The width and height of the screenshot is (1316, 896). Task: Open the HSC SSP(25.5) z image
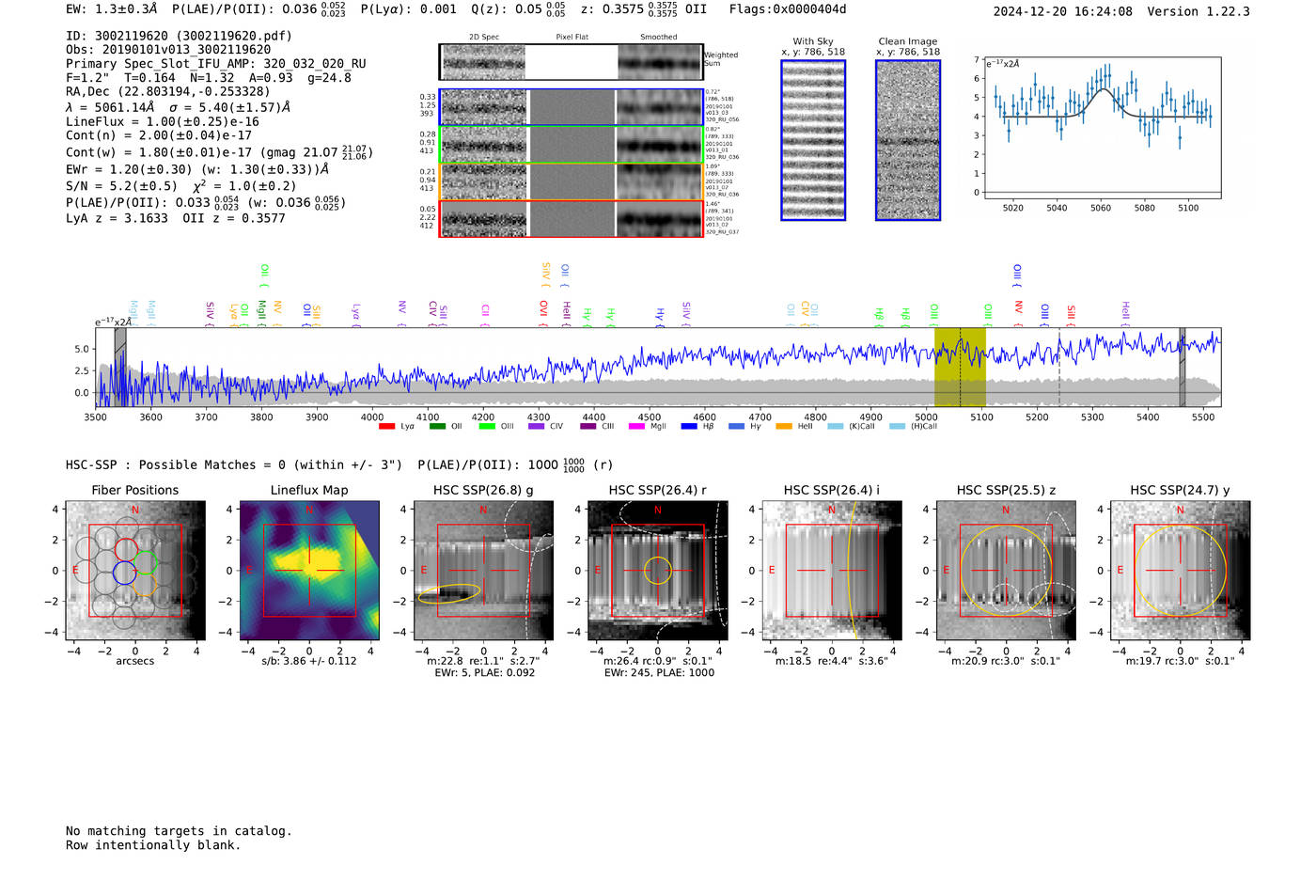(x=1006, y=571)
